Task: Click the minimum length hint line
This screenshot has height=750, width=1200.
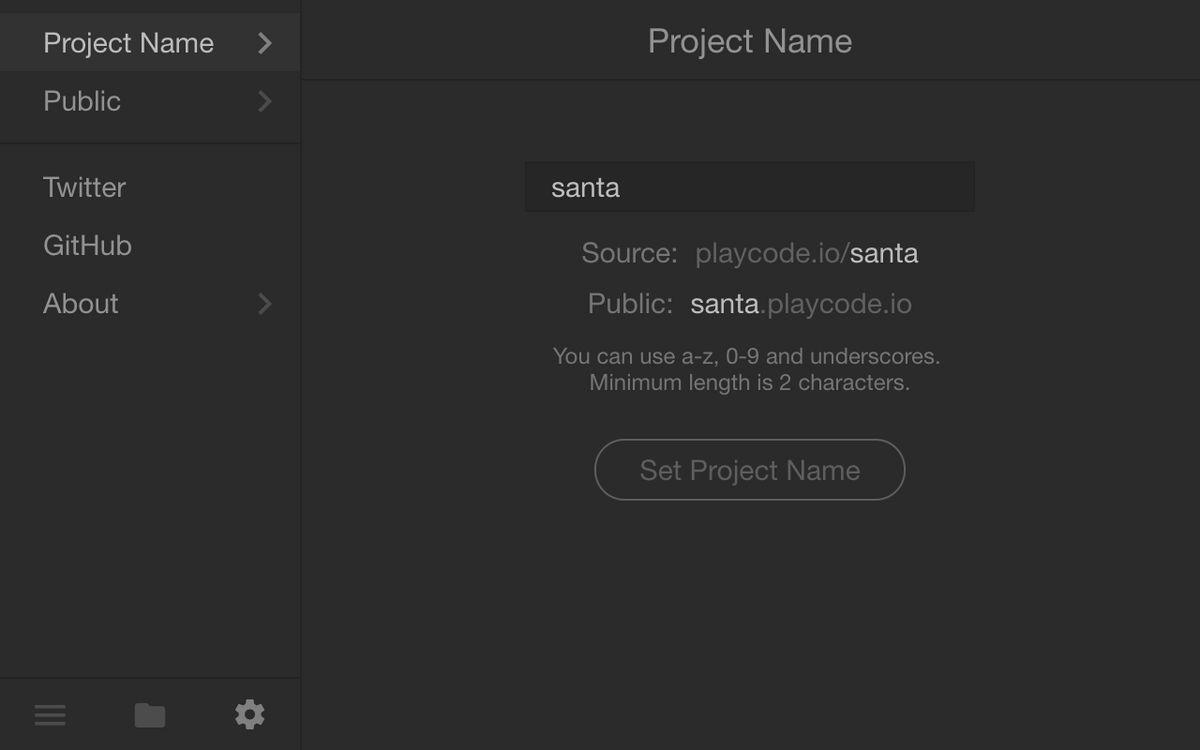Action: pyautogui.click(x=749, y=383)
